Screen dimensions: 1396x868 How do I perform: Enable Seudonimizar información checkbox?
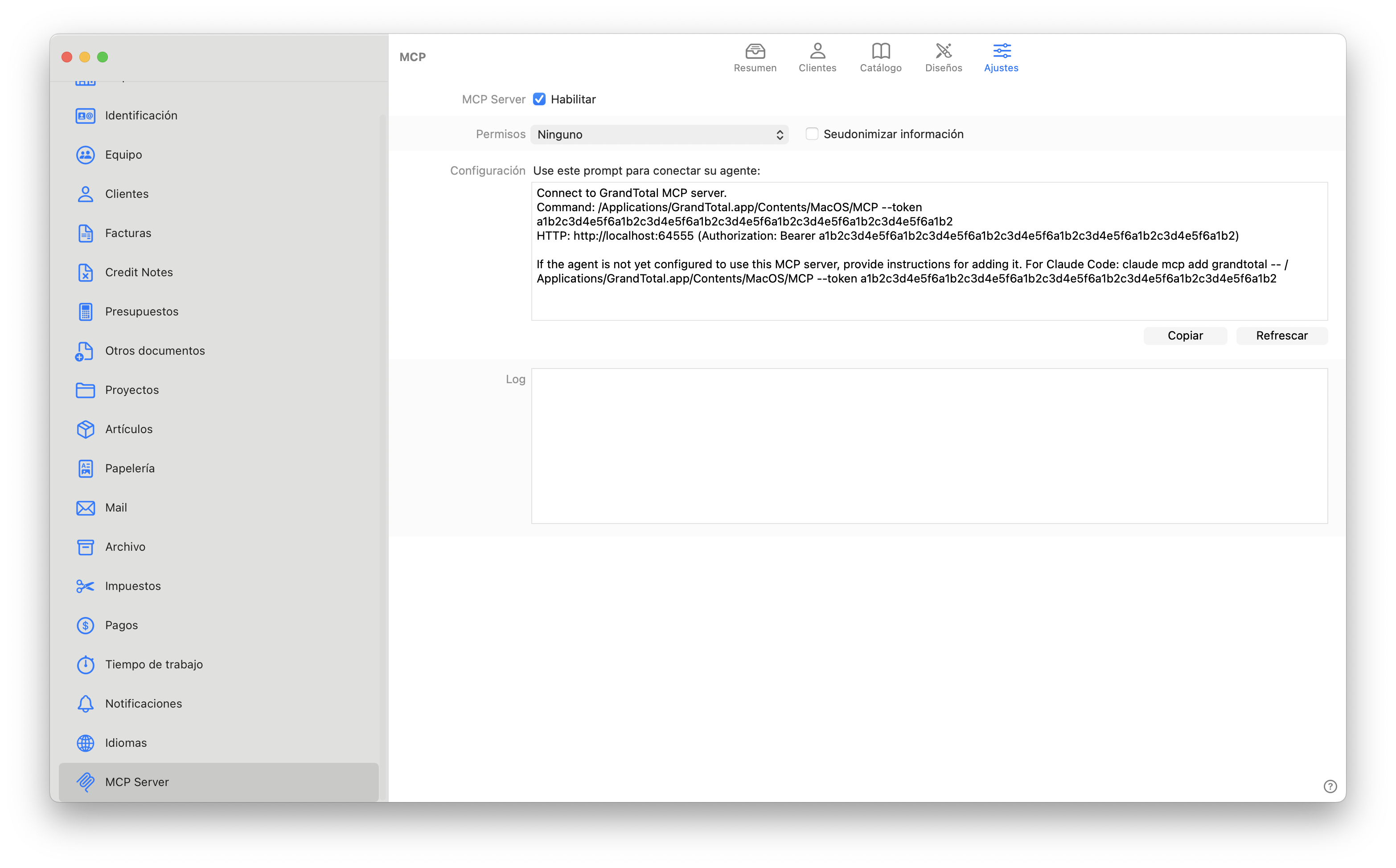(x=811, y=134)
